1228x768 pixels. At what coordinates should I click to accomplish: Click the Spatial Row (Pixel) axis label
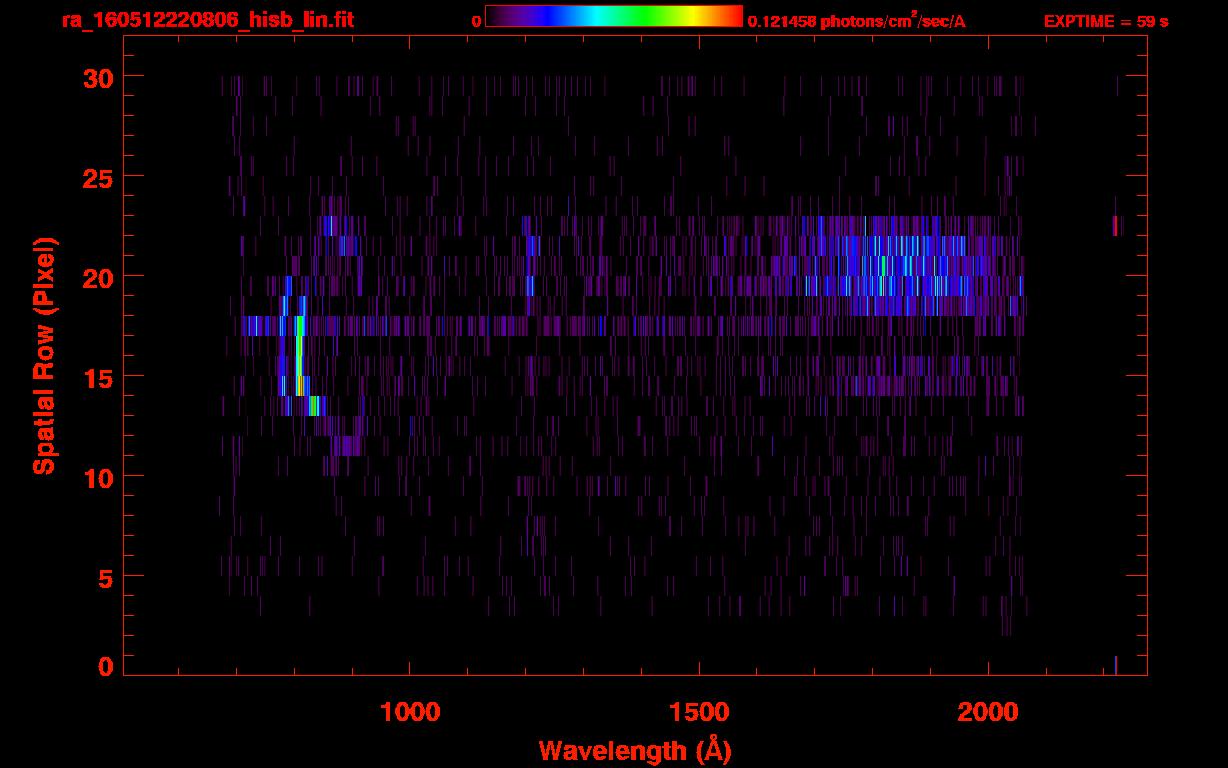(x=43, y=356)
